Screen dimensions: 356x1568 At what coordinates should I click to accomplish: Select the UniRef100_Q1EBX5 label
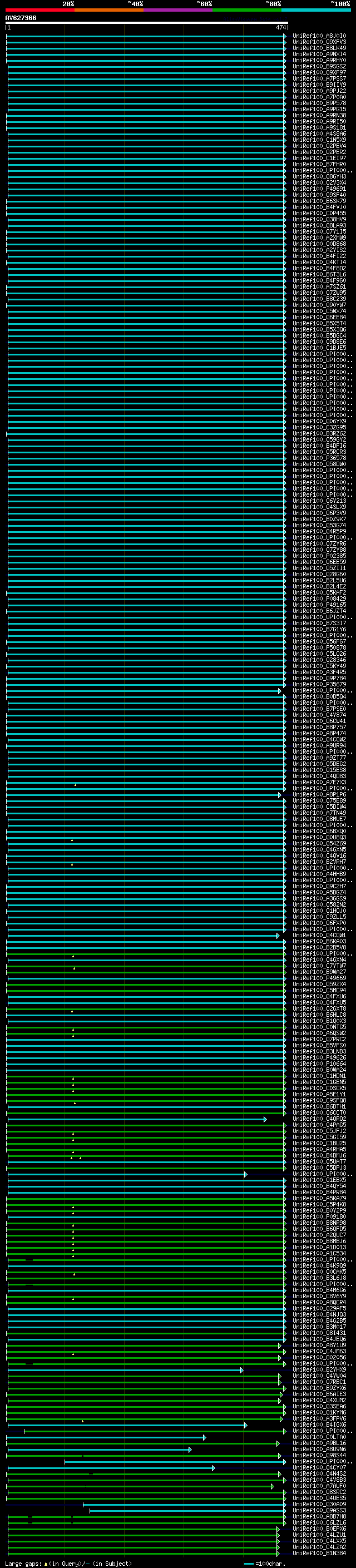tap(319, 1180)
